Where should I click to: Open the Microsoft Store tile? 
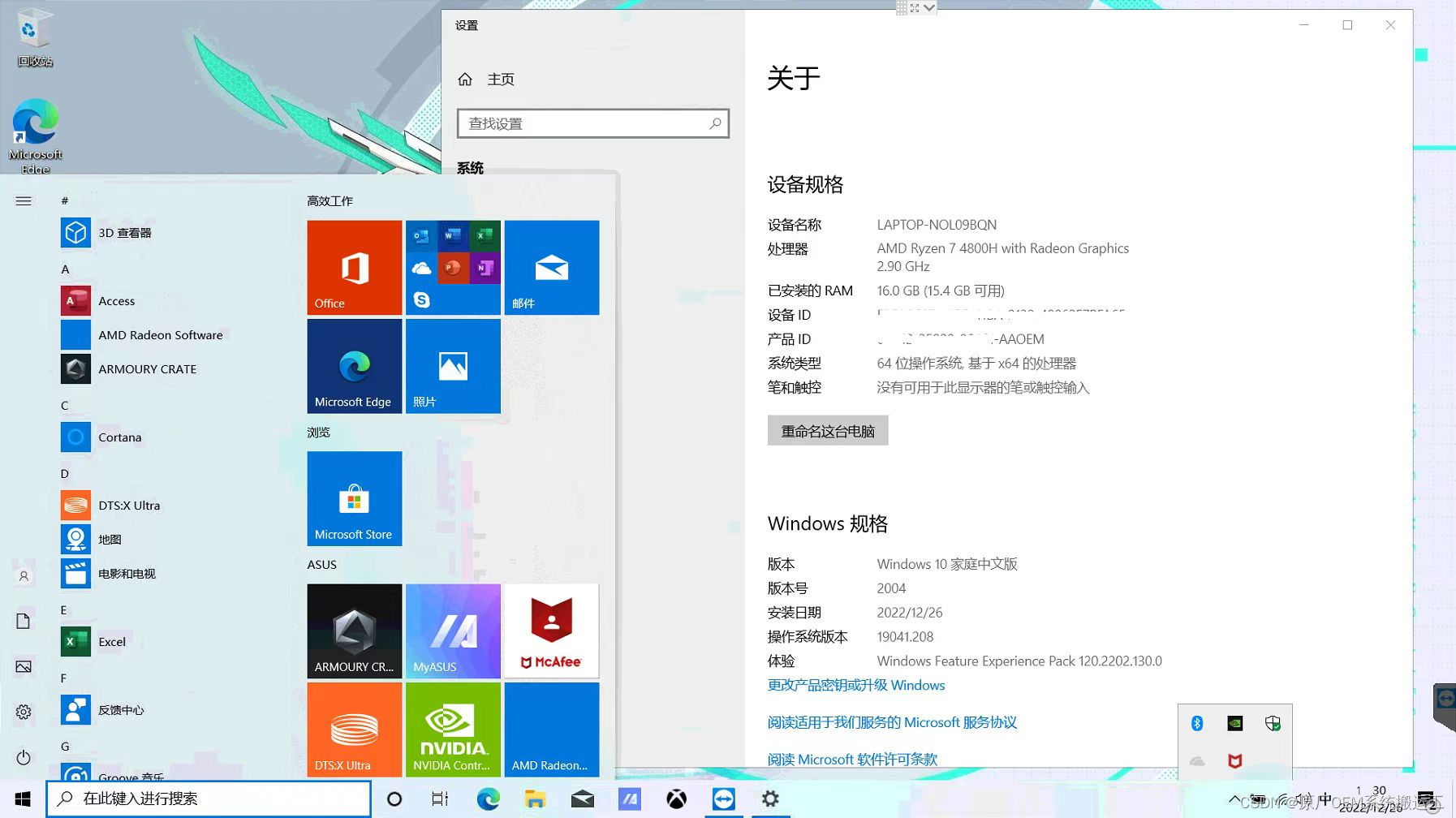click(355, 498)
